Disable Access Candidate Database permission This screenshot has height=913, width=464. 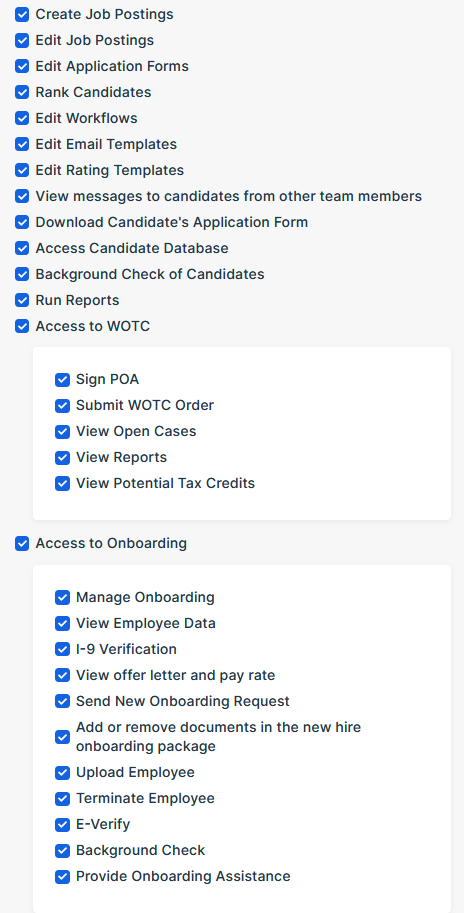(22, 249)
